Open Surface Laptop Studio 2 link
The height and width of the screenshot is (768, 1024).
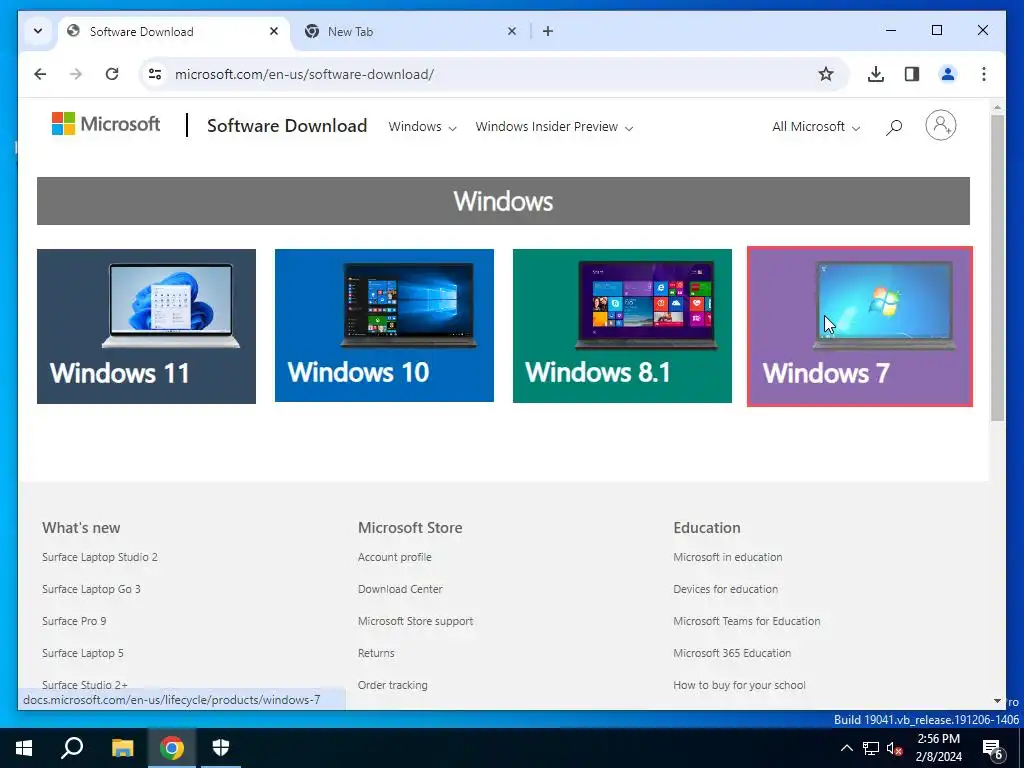tap(100, 557)
